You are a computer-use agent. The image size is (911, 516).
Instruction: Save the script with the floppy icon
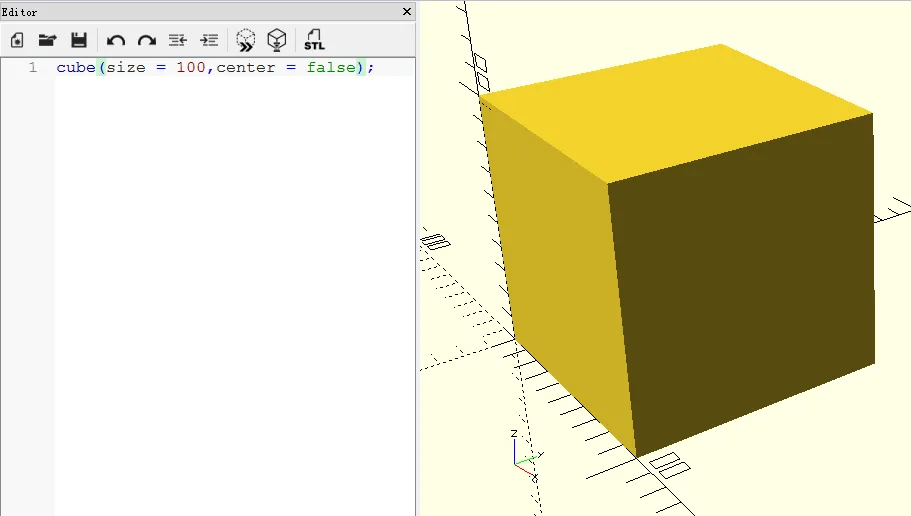click(78, 40)
